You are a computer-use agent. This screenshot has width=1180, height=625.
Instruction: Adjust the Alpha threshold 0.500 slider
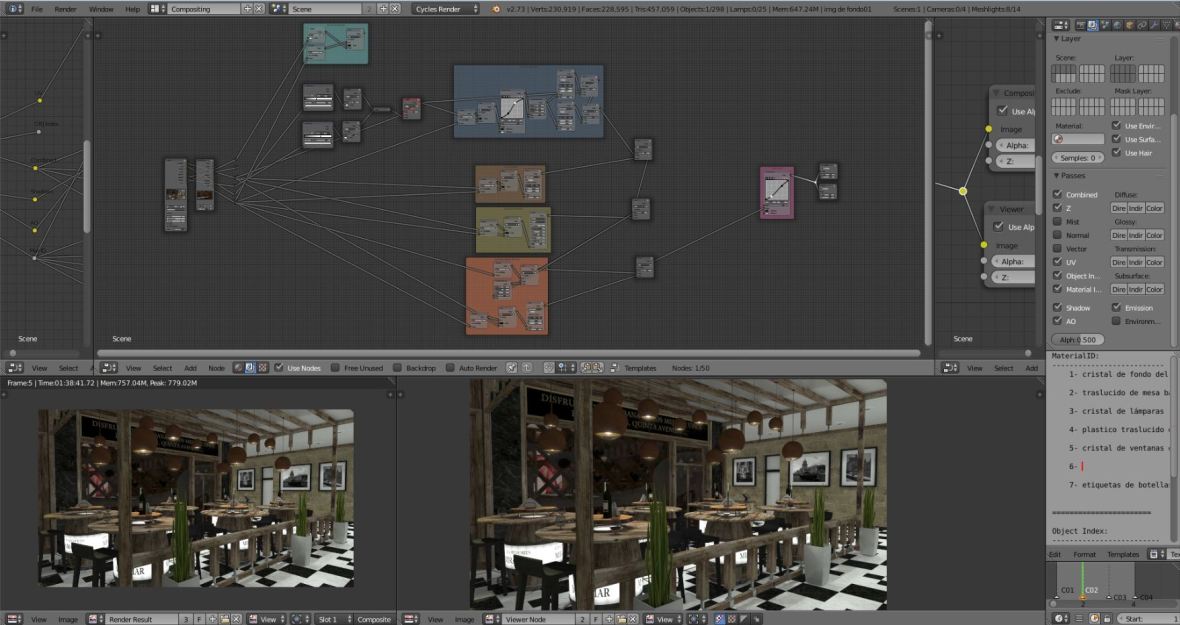(x=1078, y=340)
